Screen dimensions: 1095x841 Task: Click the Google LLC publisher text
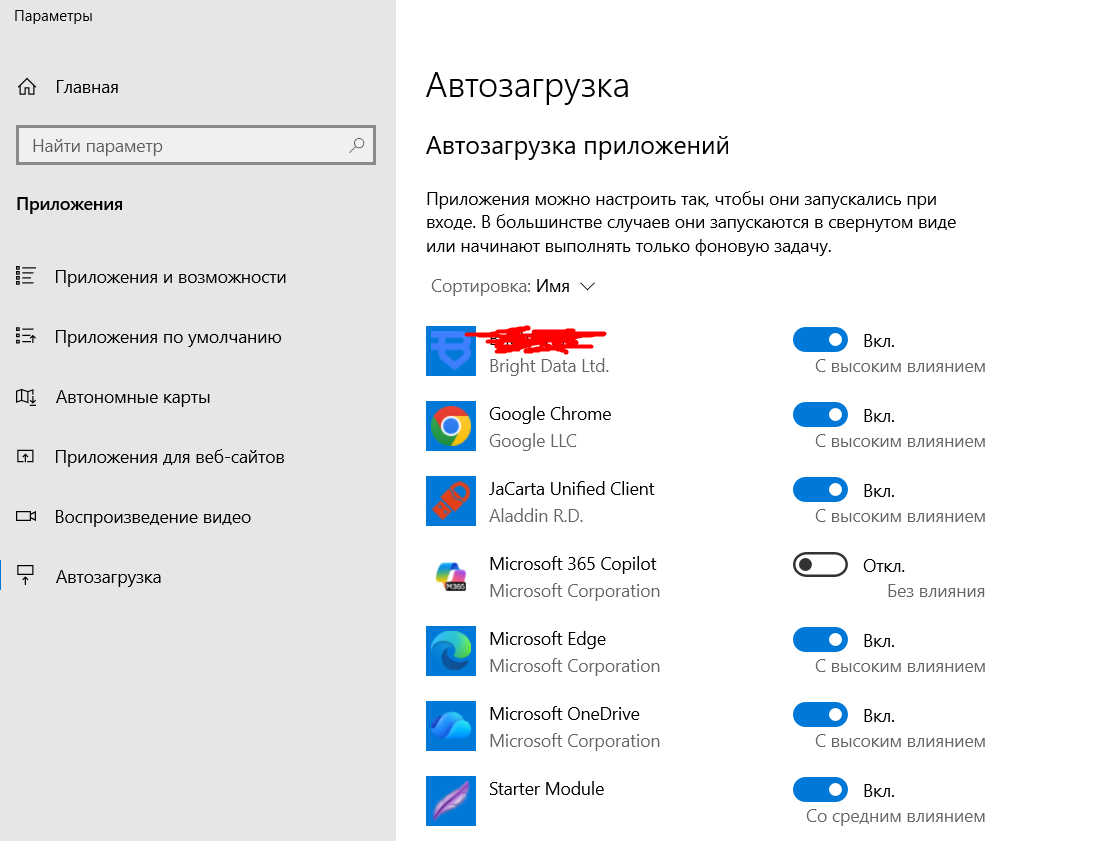coord(533,441)
